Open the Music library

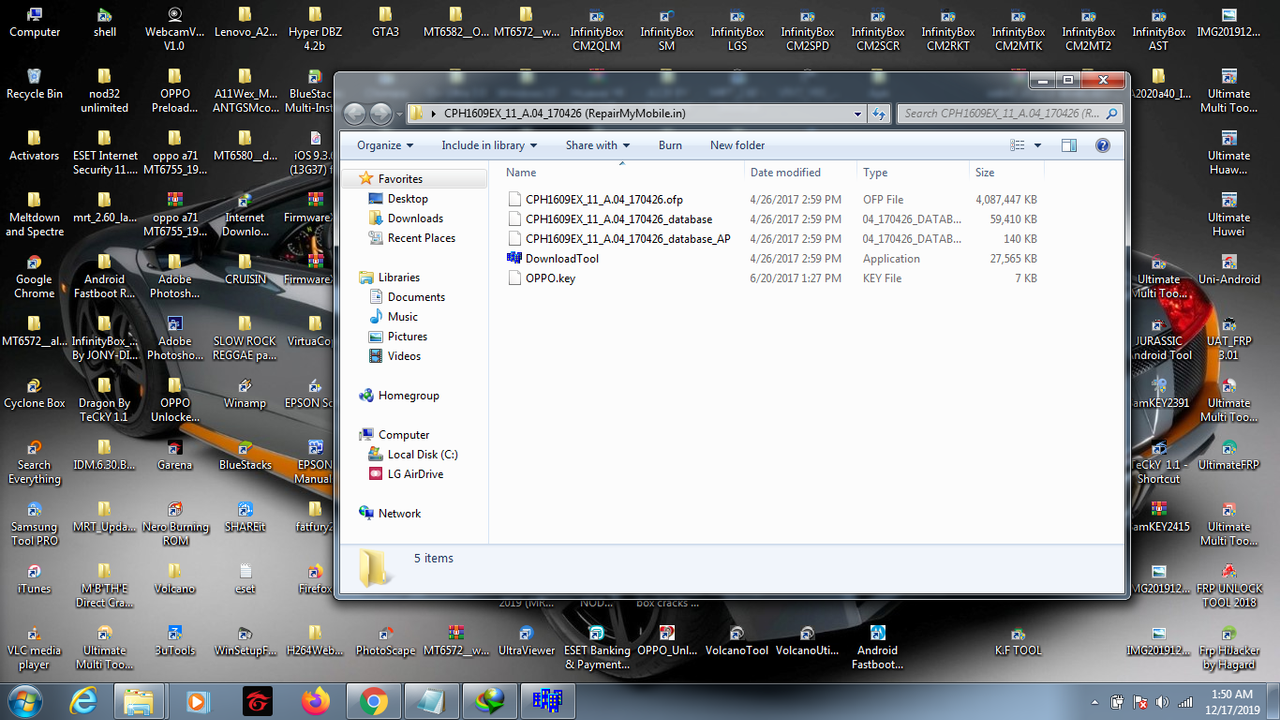pyautogui.click(x=402, y=317)
